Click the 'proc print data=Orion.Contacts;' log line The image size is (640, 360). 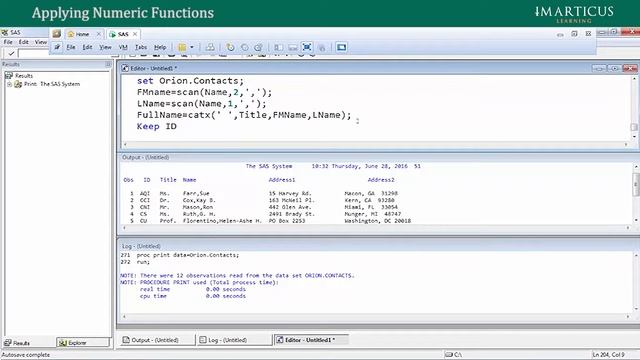pyautogui.click(x=188, y=255)
